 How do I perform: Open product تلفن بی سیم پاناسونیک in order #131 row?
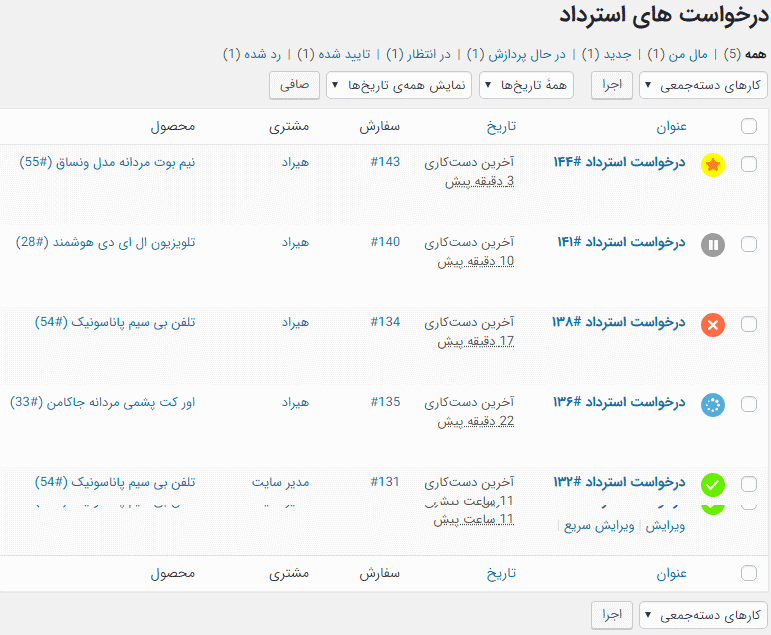115,483
